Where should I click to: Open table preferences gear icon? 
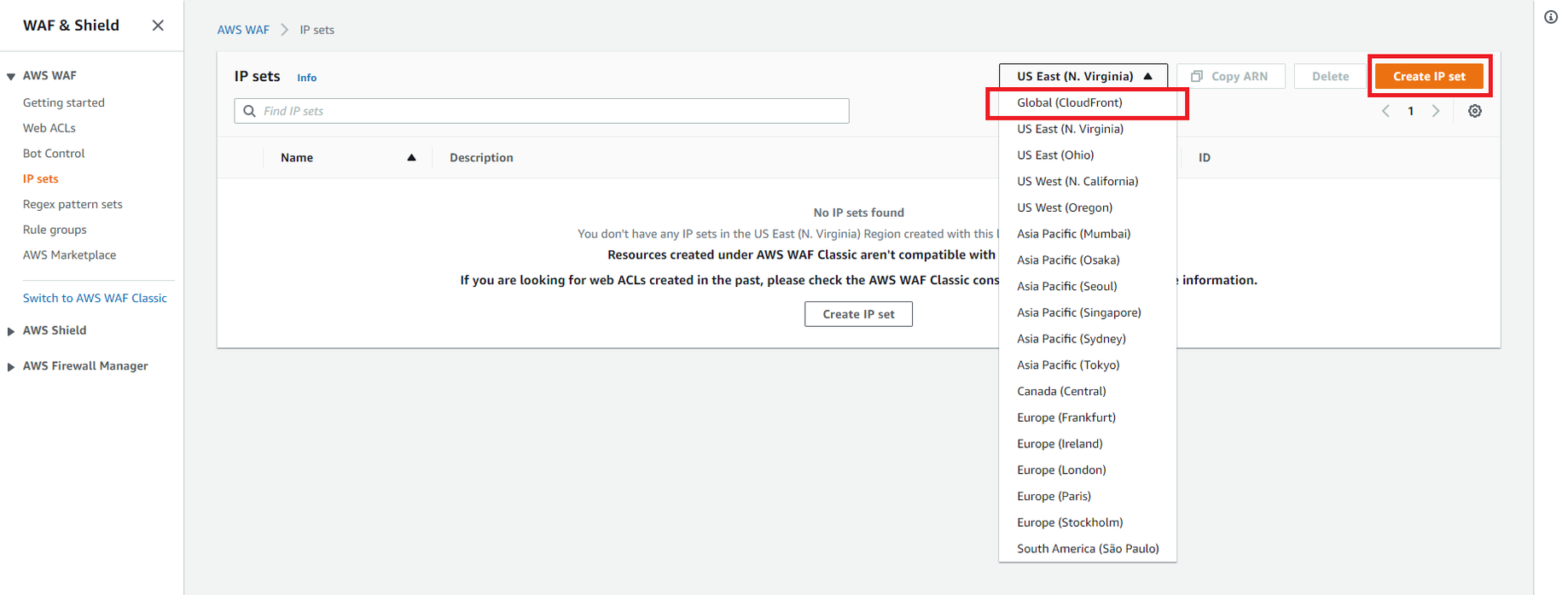click(1474, 111)
